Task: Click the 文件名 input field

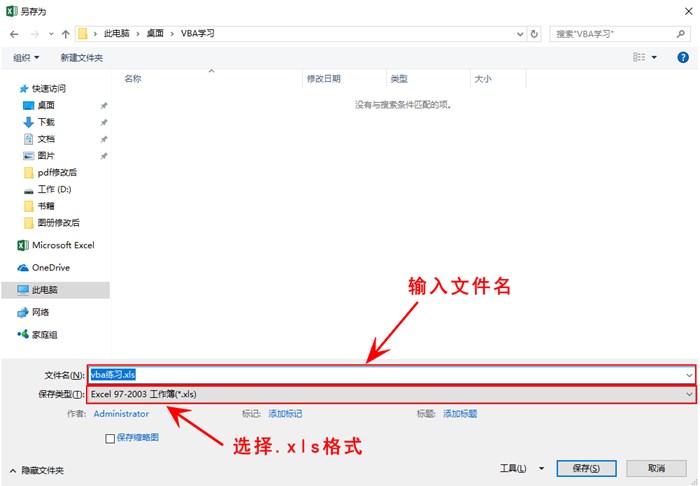Action: click(x=390, y=375)
